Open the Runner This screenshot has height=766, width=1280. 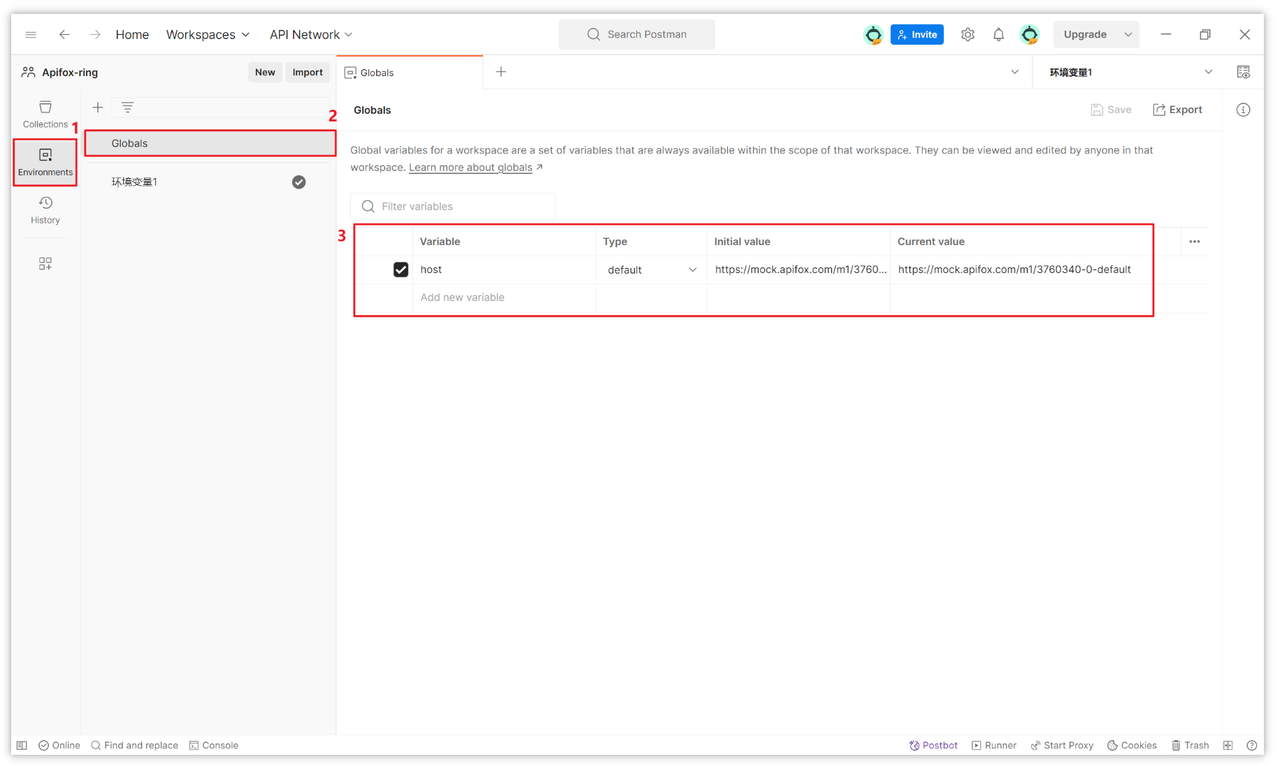993,745
